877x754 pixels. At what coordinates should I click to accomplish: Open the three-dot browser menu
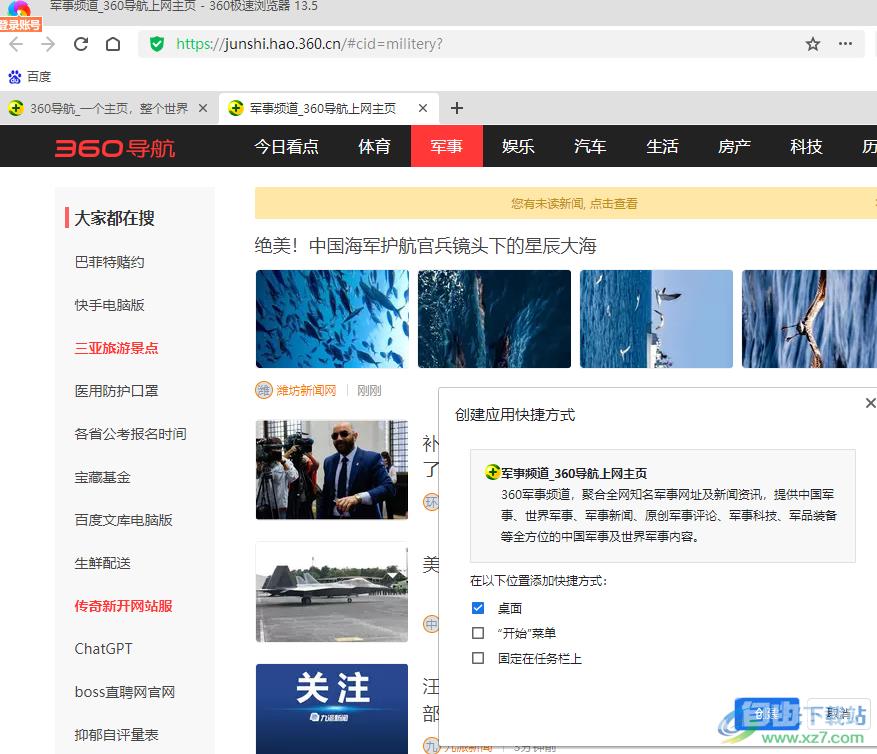tap(845, 44)
